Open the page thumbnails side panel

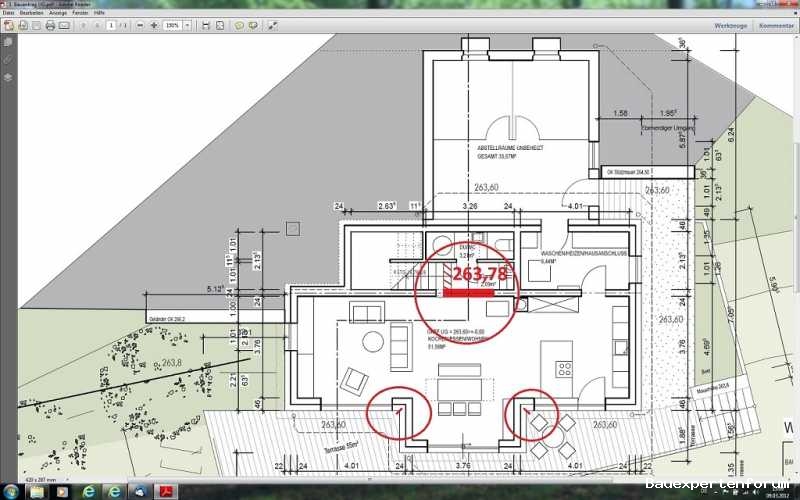point(8,43)
